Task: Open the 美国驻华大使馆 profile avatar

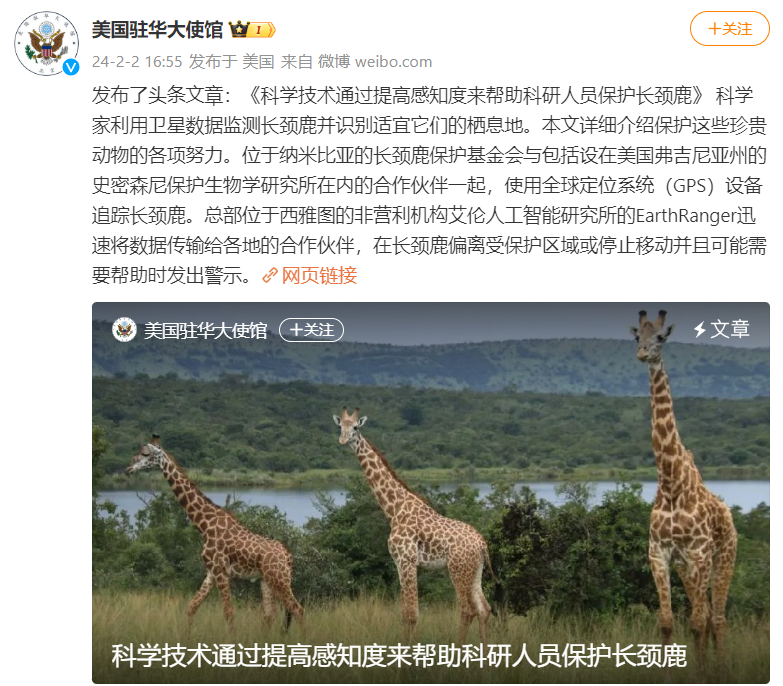Action: click(x=46, y=43)
